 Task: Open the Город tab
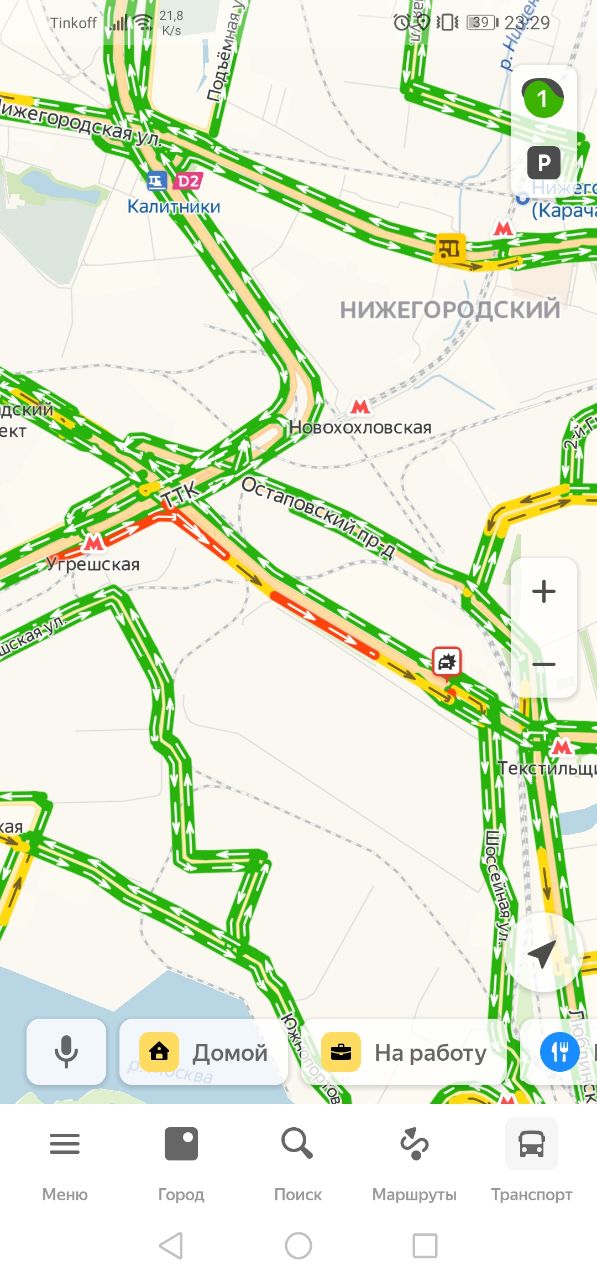point(181,1163)
